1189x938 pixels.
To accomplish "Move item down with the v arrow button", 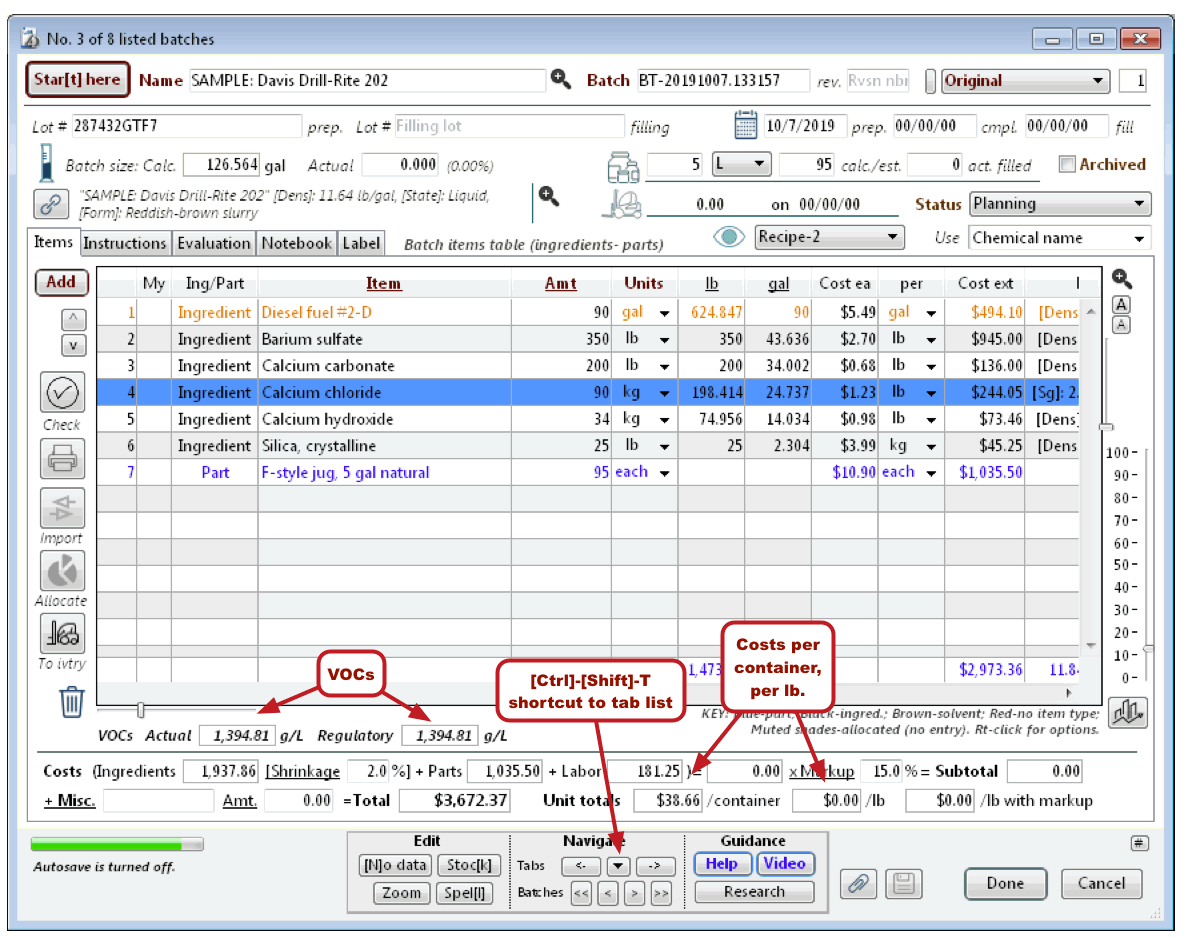I will coord(74,345).
